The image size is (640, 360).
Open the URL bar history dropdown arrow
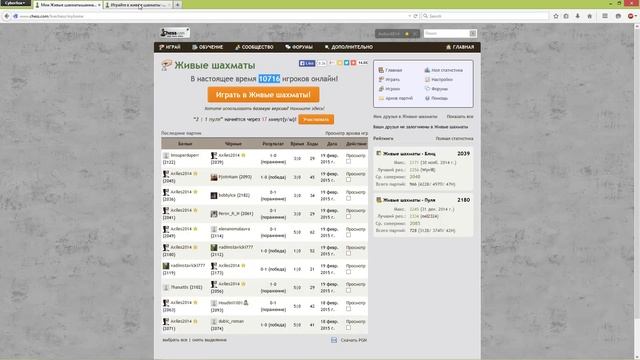(x=409, y=16)
